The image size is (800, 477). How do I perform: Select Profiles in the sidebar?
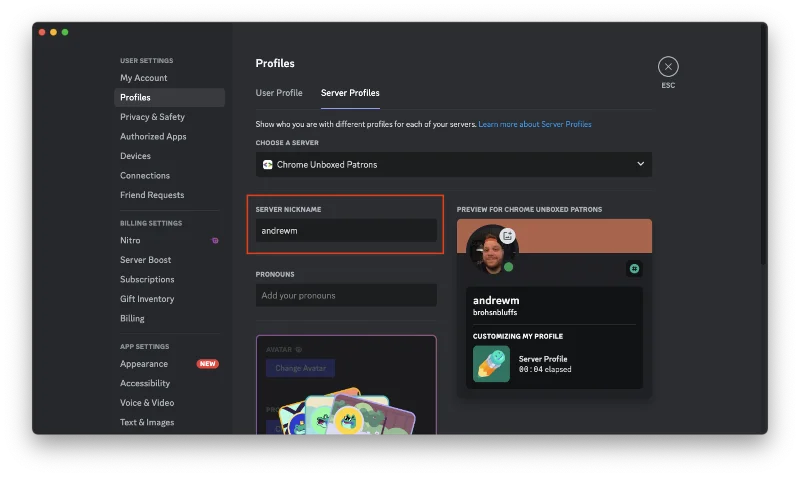tap(169, 97)
